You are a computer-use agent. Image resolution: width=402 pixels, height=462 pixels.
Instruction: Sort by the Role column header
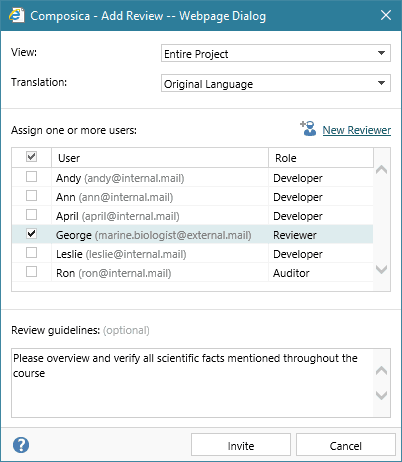(321, 158)
